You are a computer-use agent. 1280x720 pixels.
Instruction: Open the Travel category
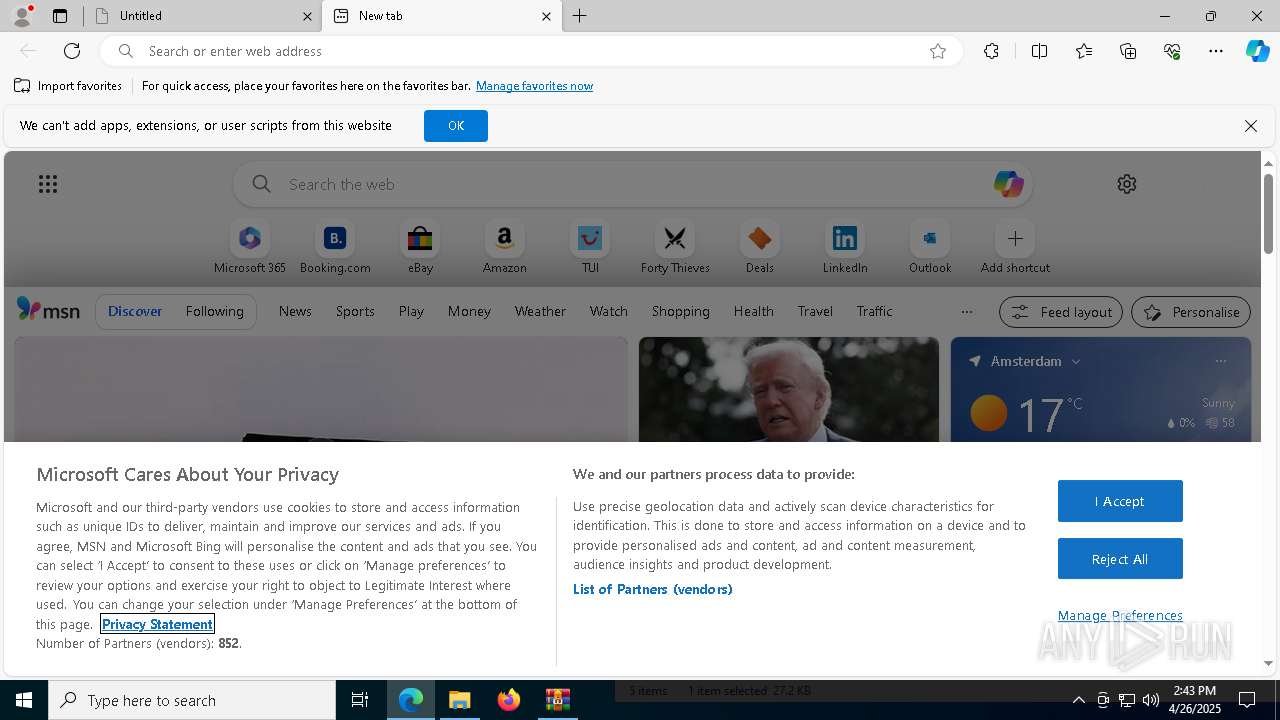[815, 311]
